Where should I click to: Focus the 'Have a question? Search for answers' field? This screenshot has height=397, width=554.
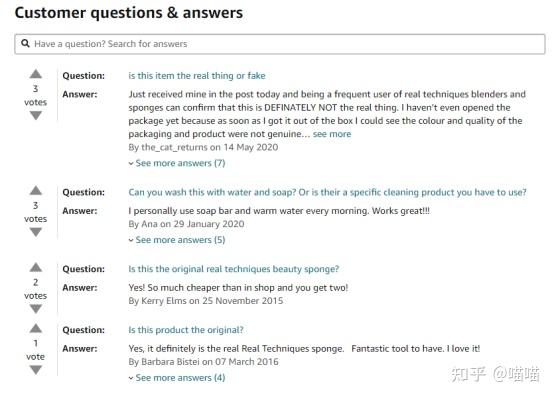[x=280, y=44]
